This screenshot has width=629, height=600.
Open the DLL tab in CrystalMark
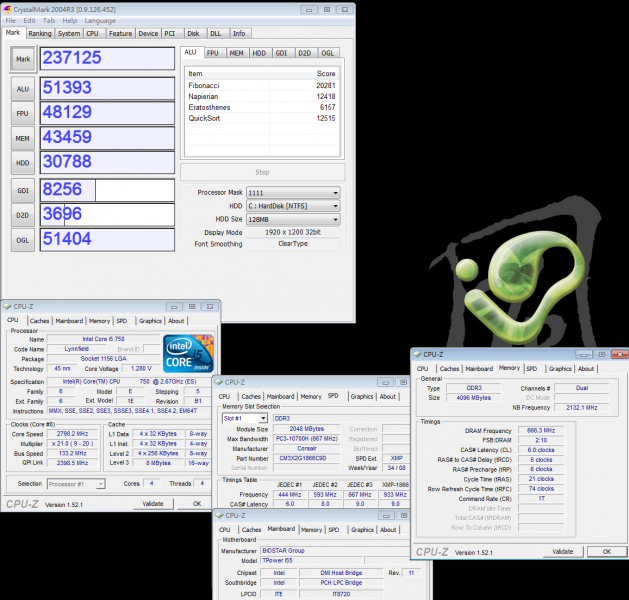coord(217,33)
